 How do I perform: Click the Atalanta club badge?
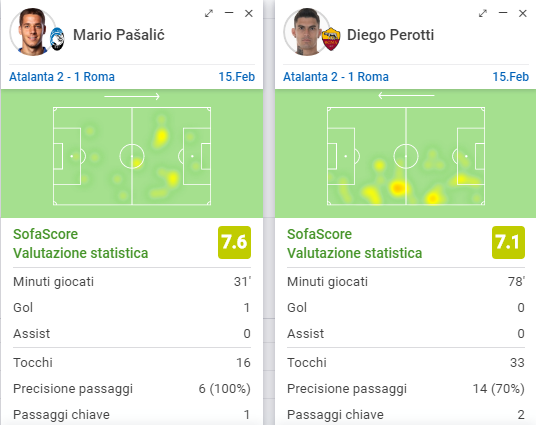(57, 39)
